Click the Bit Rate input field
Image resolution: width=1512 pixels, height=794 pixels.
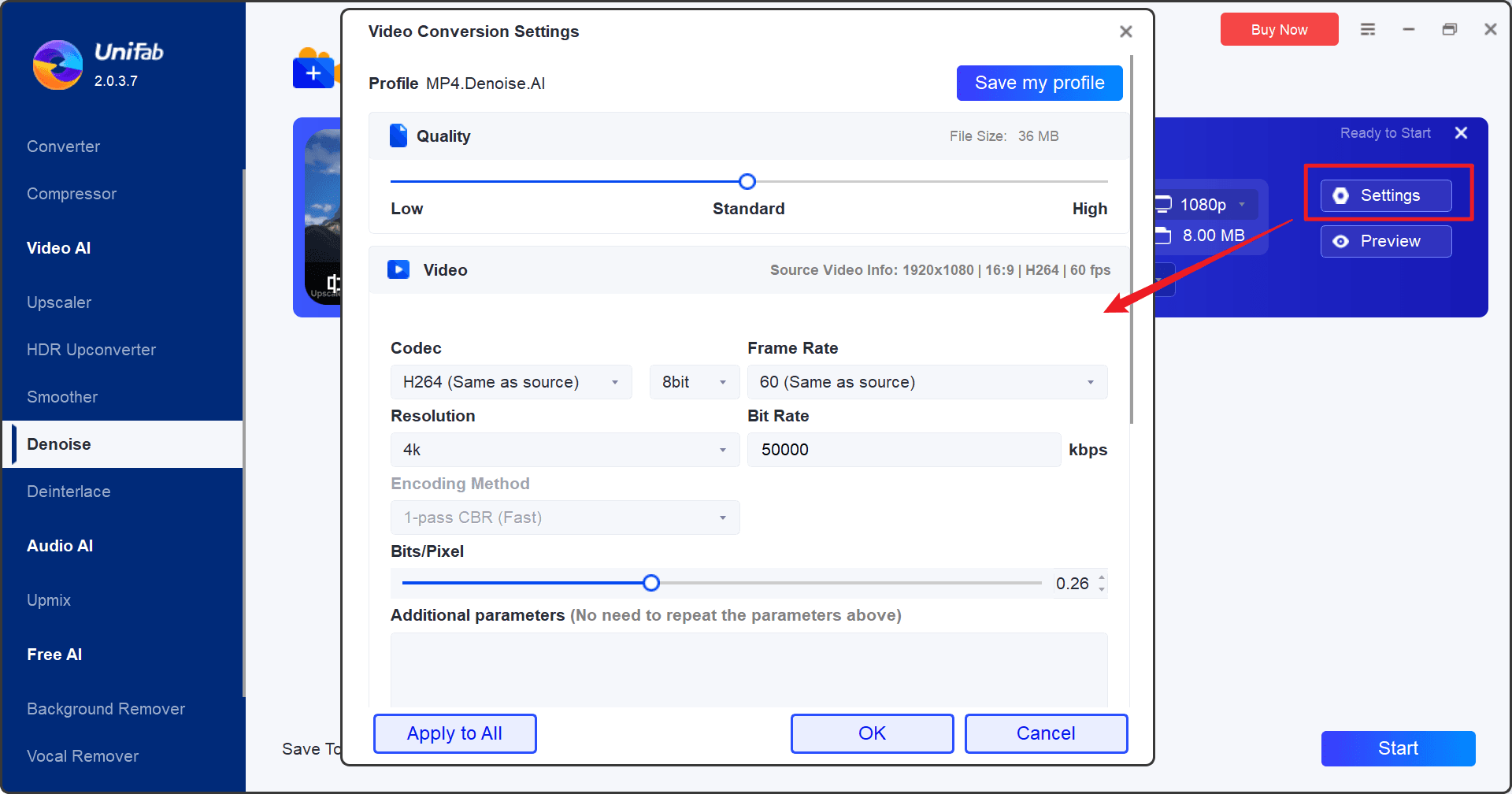coord(904,450)
